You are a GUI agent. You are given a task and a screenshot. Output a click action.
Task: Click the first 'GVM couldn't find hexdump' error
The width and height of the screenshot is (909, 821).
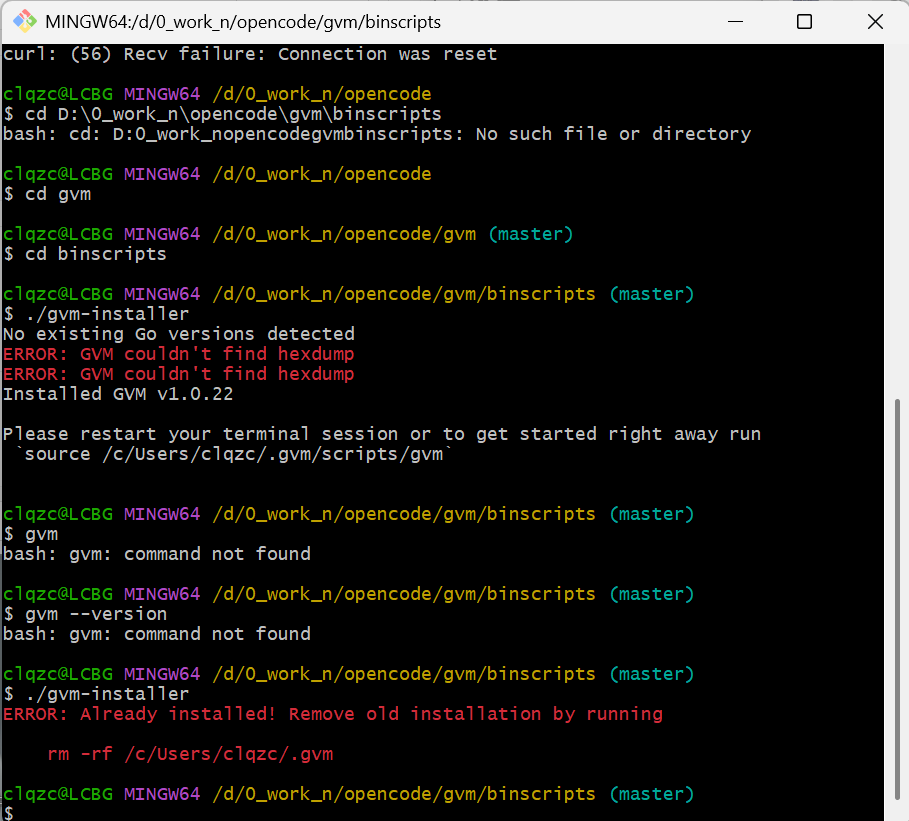click(179, 354)
